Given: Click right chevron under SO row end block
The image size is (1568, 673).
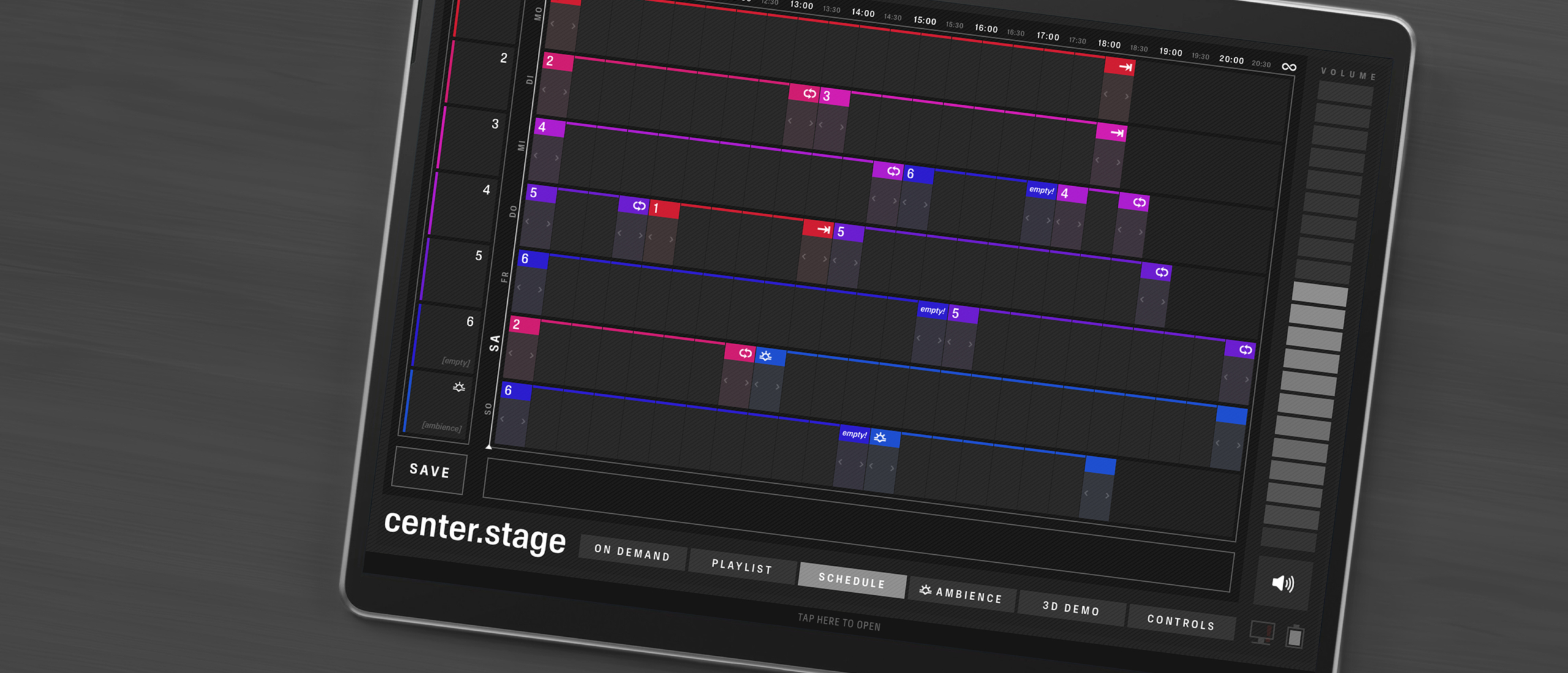Looking at the screenshot, I should coord(1107,495).
